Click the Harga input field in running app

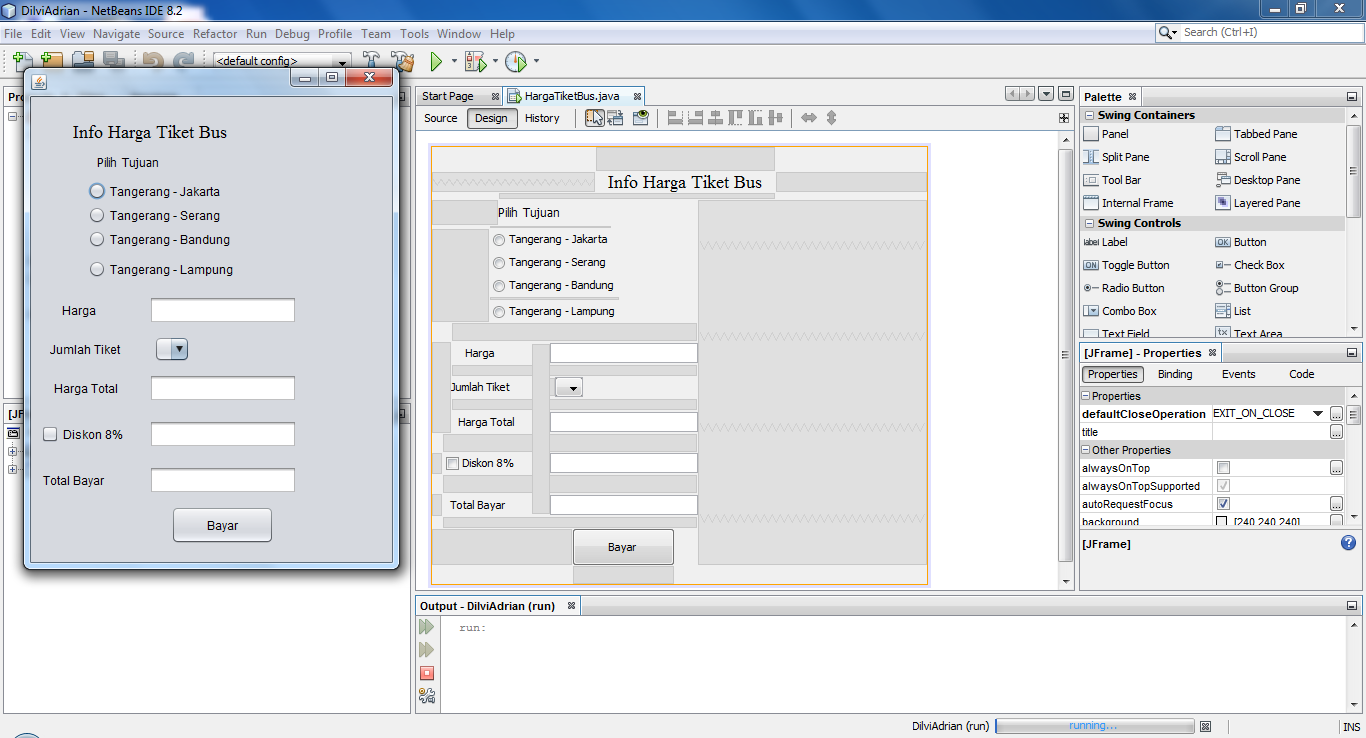(222, 310)
